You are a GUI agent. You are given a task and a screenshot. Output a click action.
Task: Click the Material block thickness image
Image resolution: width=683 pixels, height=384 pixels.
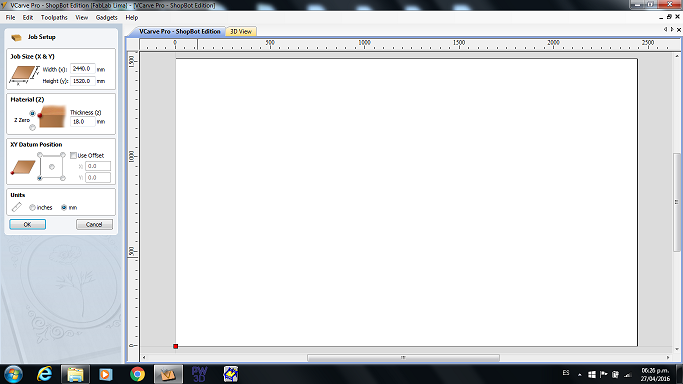[51, 117]
